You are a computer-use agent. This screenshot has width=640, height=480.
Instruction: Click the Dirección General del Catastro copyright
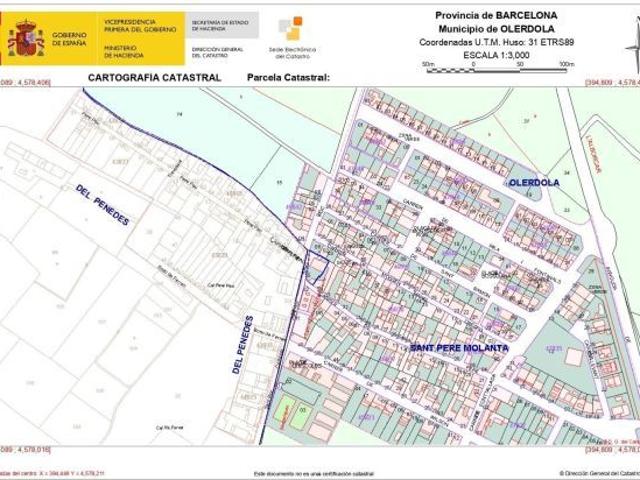(x=598, y=472)
